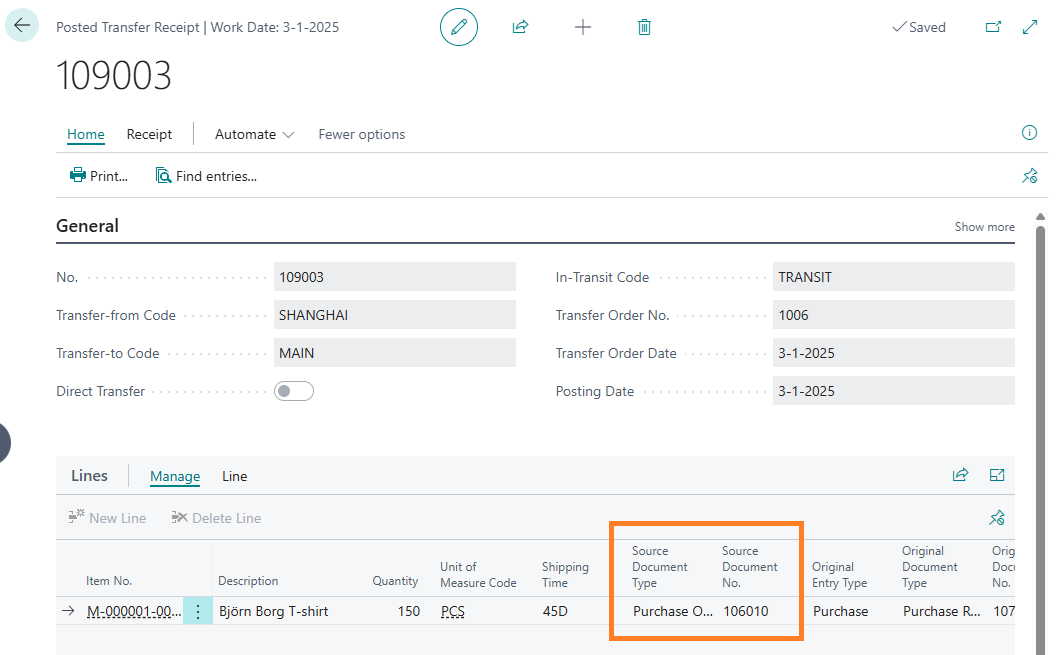Viewport: 1059px width, 655px height.
Task: Click the Find entries... button
Action: pos(206,176)
